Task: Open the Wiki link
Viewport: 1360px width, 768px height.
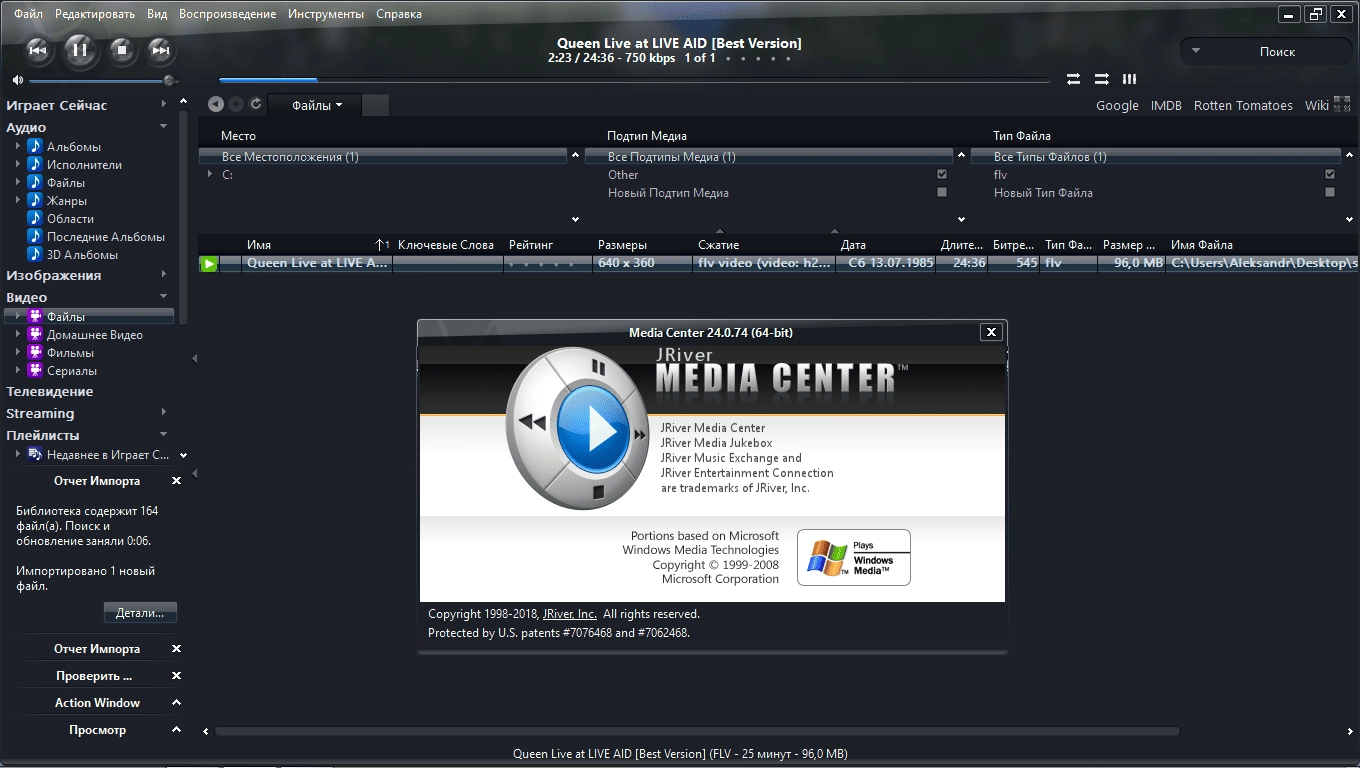Action: pos(1317,105)
